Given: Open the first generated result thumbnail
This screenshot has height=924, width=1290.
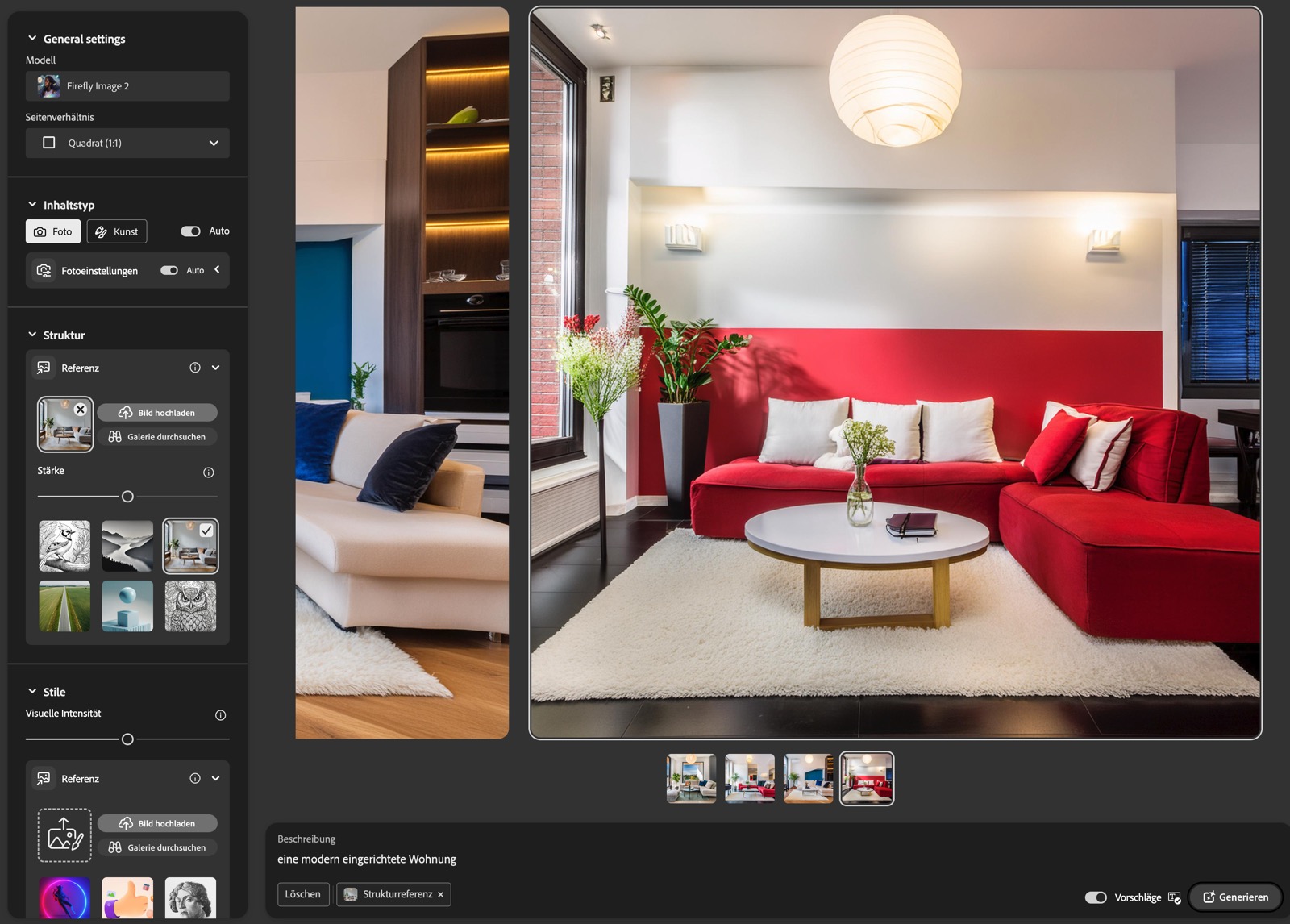Looking at the screenshot, I should pyautogui.click(x=691, y=778).
